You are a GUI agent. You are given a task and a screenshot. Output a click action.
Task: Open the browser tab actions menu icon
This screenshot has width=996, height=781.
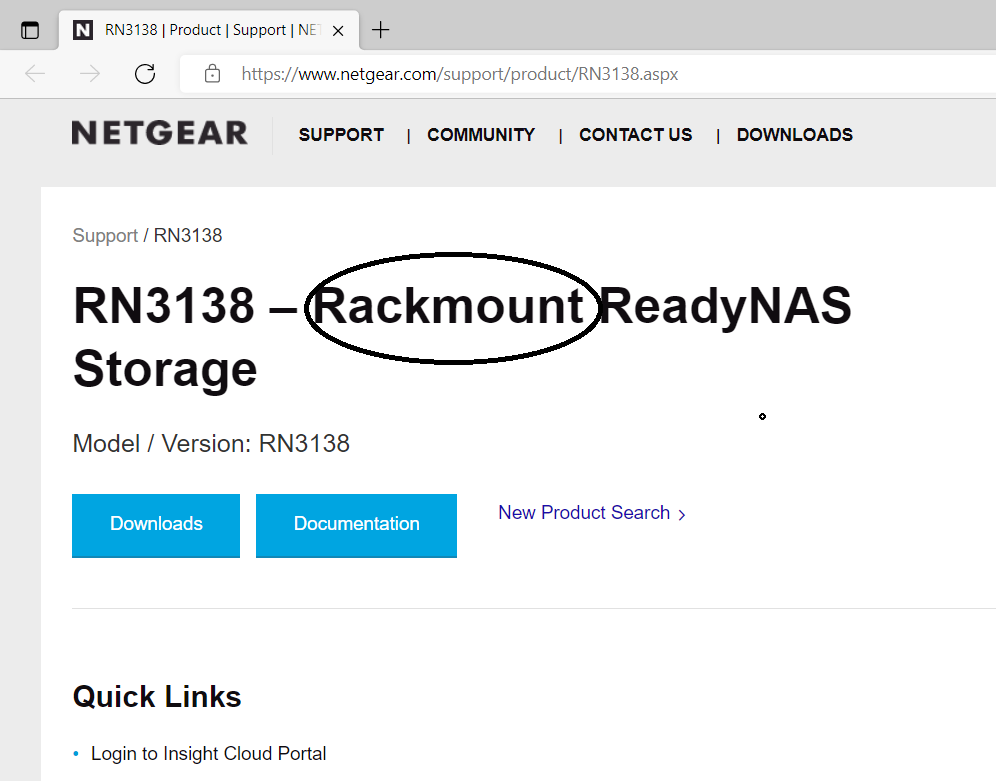[30, 30]
